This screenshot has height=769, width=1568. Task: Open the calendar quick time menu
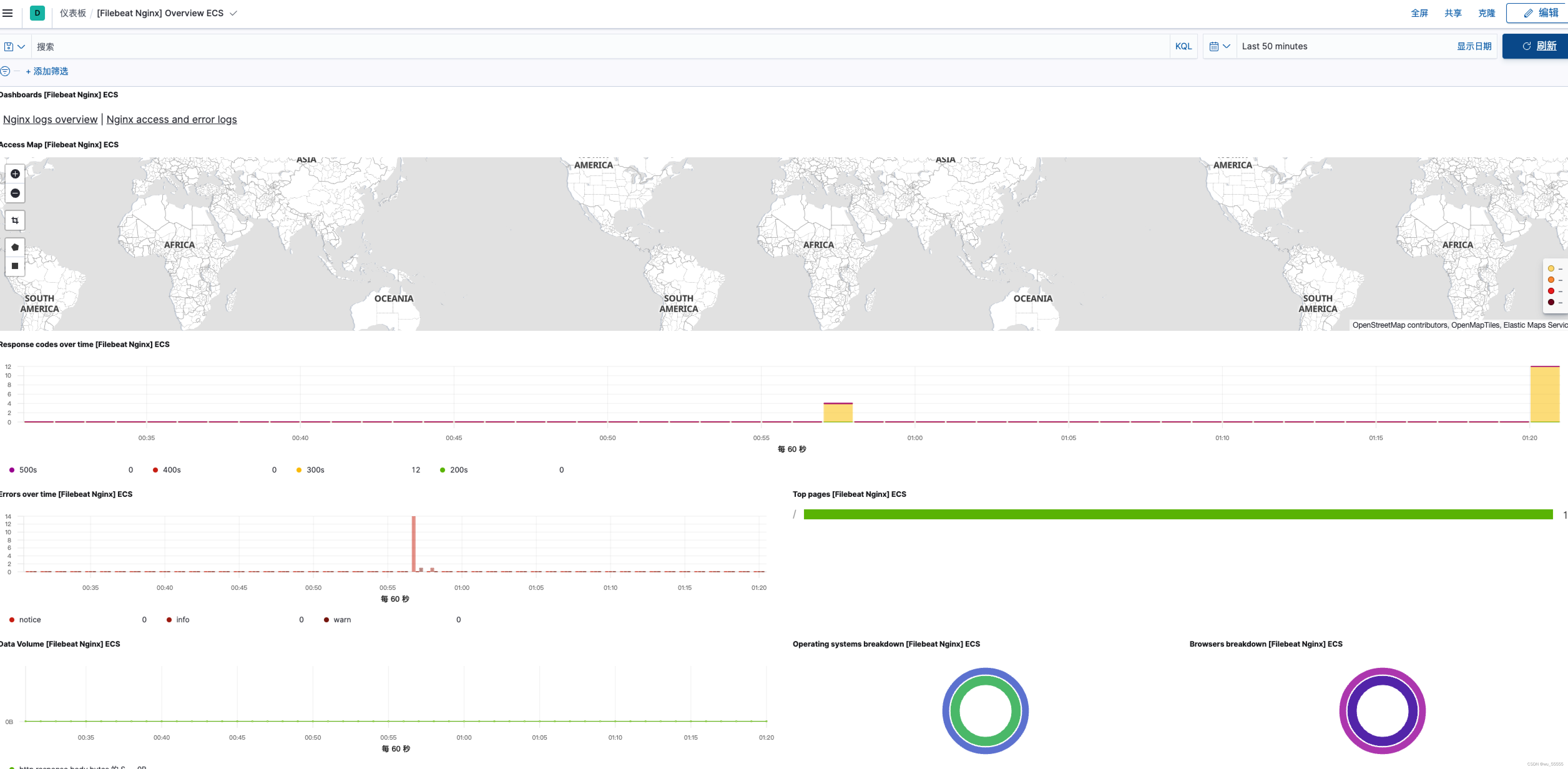pyautogui.click(x=1220, y=46)
